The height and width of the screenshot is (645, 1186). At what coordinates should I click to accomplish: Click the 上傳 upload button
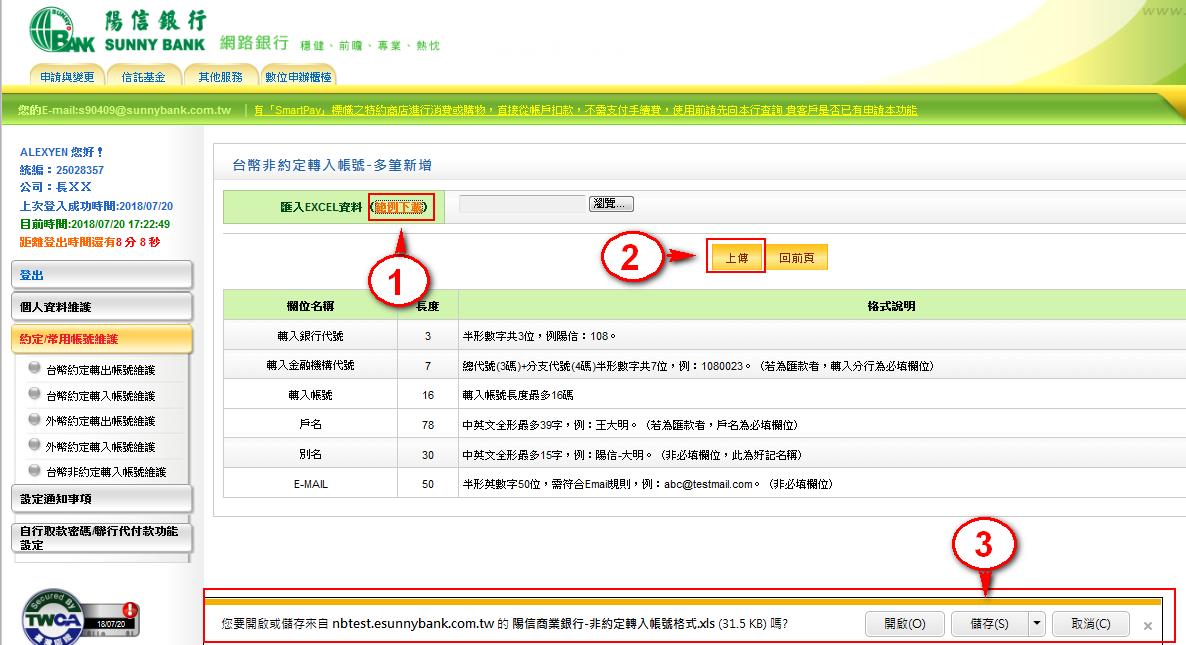736,258
